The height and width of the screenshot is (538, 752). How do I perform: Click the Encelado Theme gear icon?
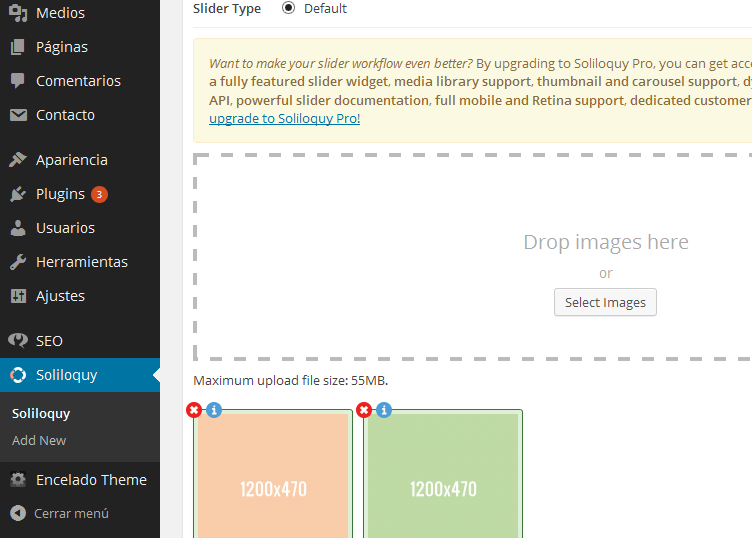(18, 480)
